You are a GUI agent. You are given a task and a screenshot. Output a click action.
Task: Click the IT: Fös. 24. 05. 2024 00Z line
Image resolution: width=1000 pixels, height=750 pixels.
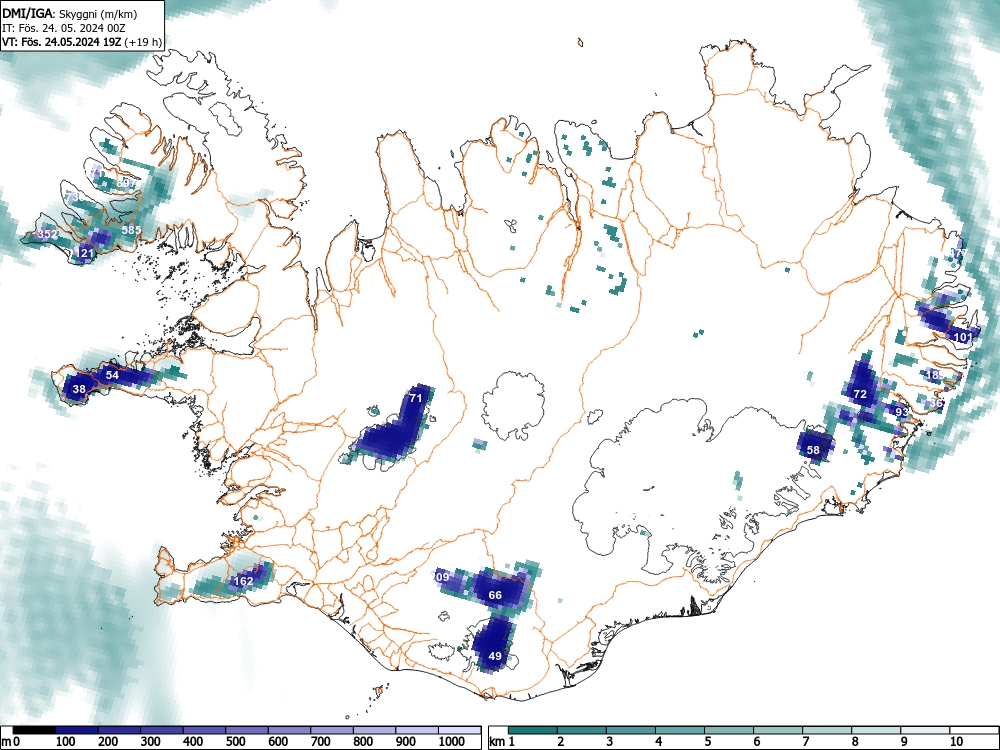[63, 28]
